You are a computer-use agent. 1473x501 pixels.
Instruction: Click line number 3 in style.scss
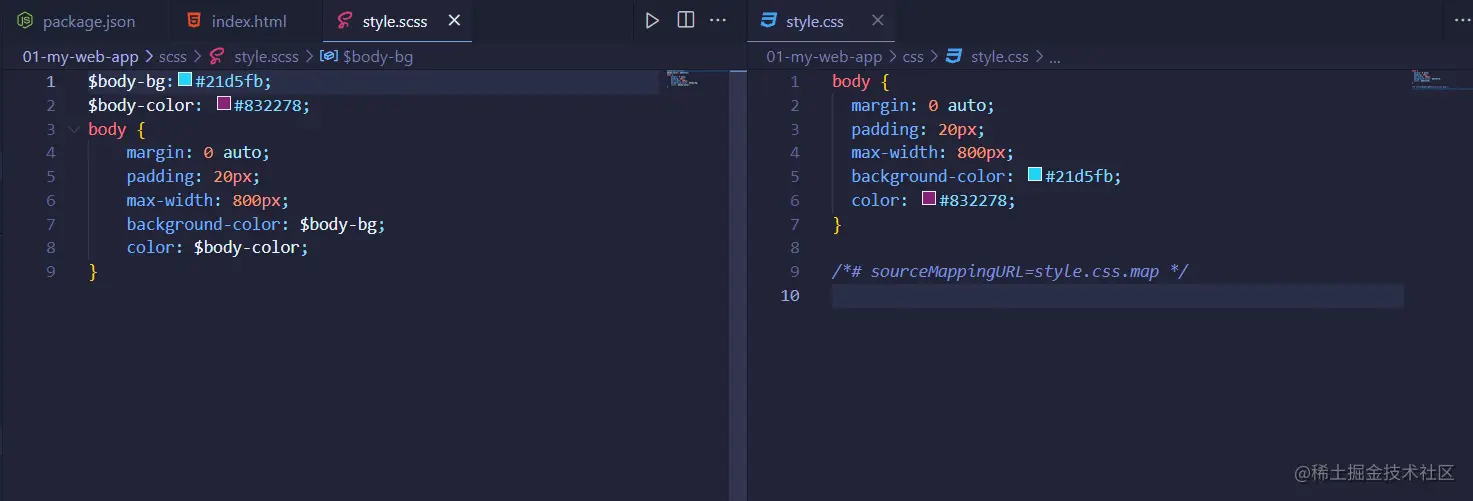50,129
